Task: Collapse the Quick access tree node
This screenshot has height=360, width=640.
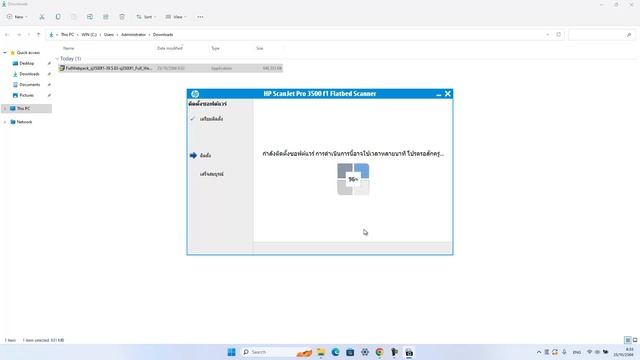Action: coord(5,53)
